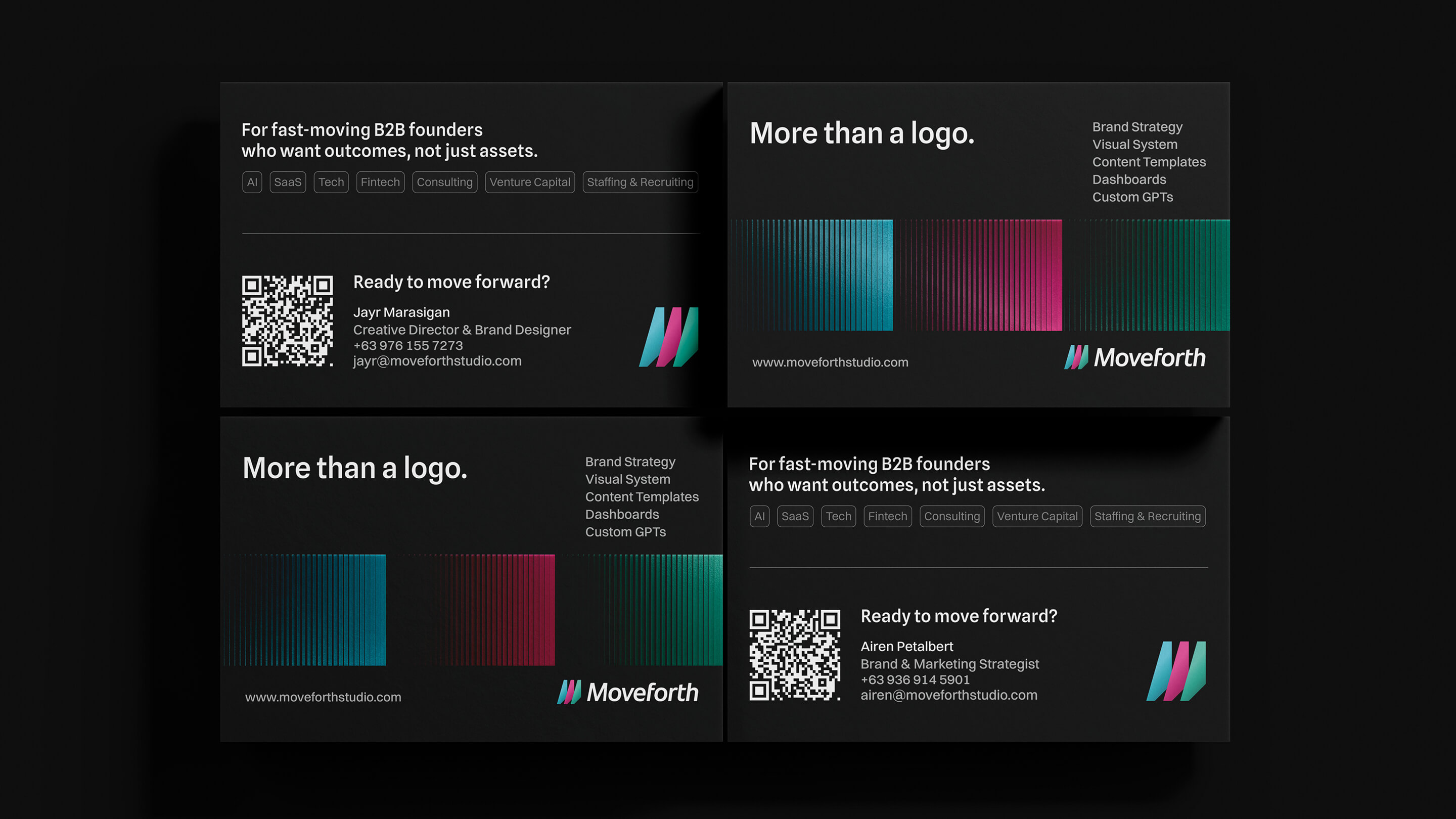
Task: Select the SaaS tag on top-left card
Action: (288, 182)
